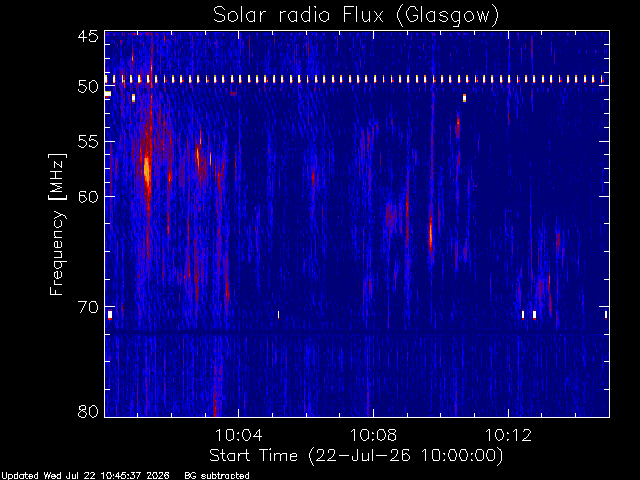640x480 pixels.
Task: Click the 10:12 time axis label
Action: point(508,435)
